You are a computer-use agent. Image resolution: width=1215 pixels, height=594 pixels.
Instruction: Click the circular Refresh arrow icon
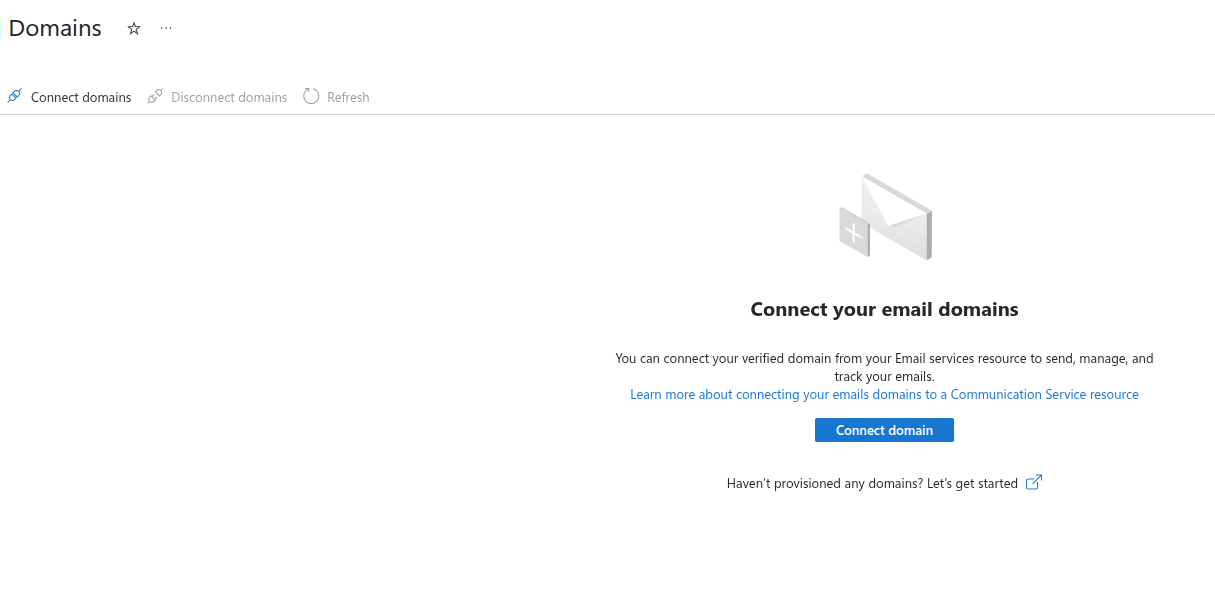tap(311, 97)
